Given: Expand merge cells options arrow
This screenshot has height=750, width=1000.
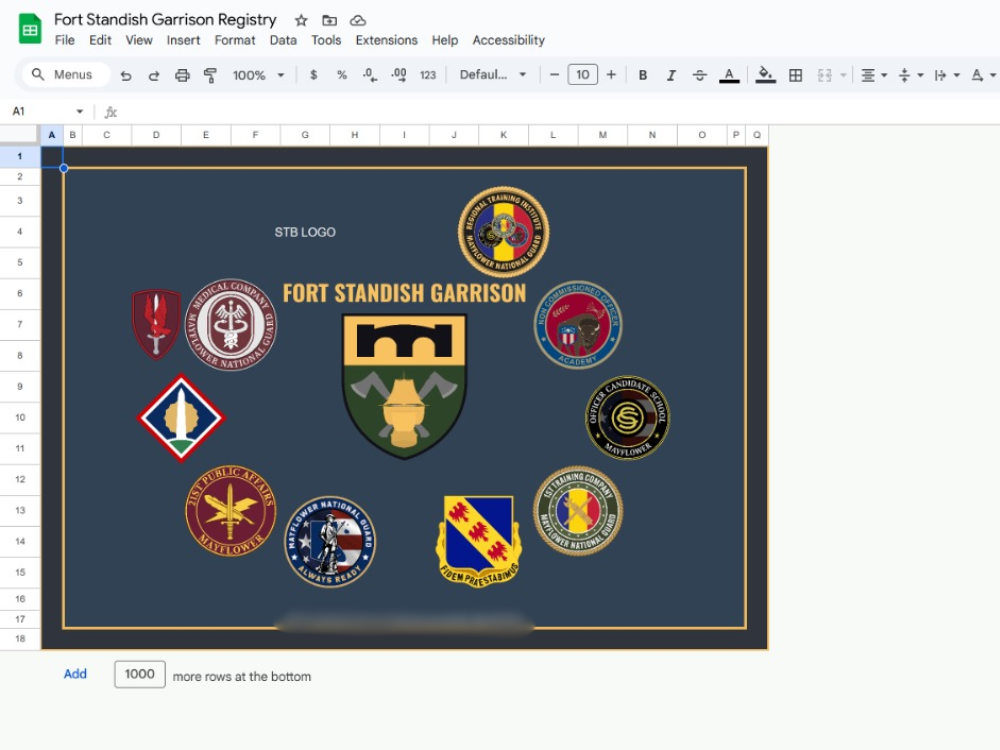Looking at the screenshot, I should (843, 75).
